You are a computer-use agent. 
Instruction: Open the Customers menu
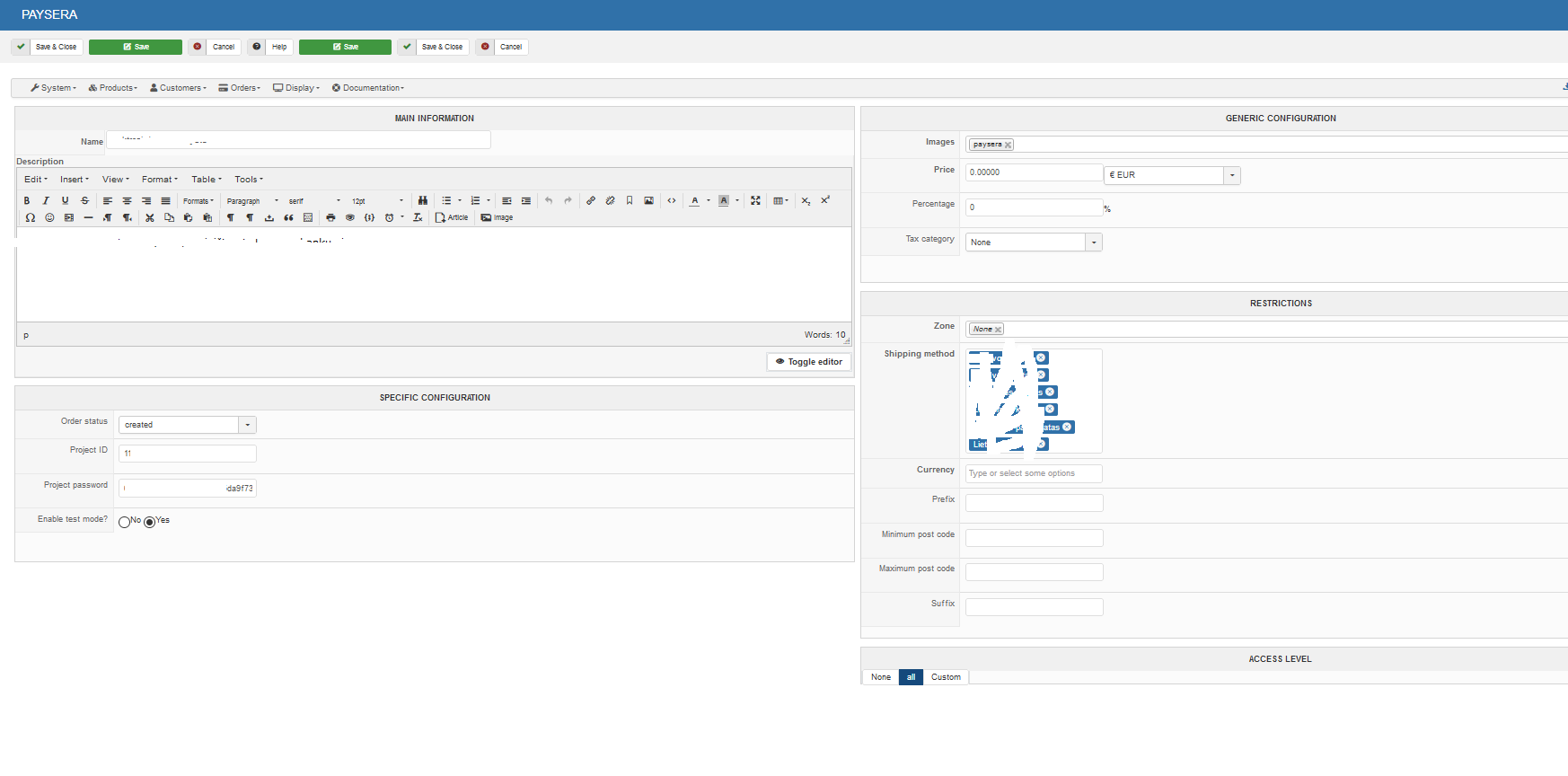click(178, 88)
